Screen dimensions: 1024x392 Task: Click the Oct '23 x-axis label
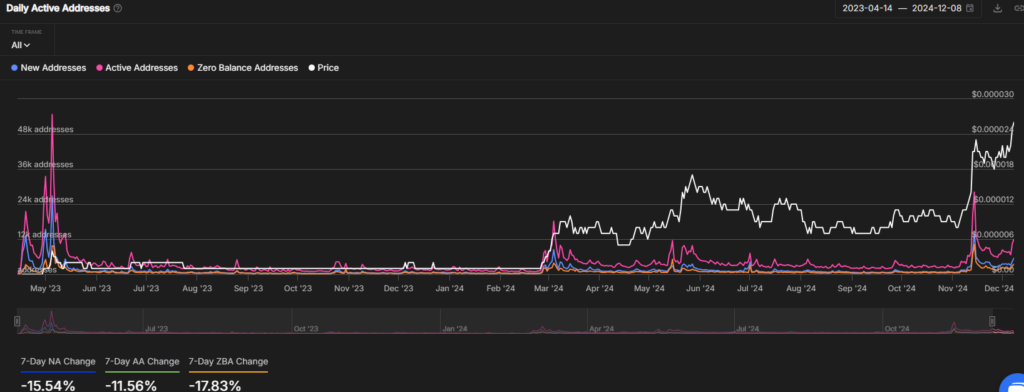coord(299,287)
